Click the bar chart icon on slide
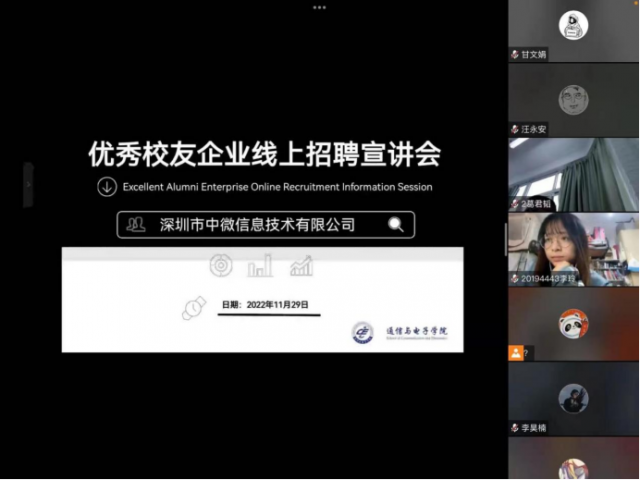The width and height of the screenshot is (640, 480). (x=260, y=266)
